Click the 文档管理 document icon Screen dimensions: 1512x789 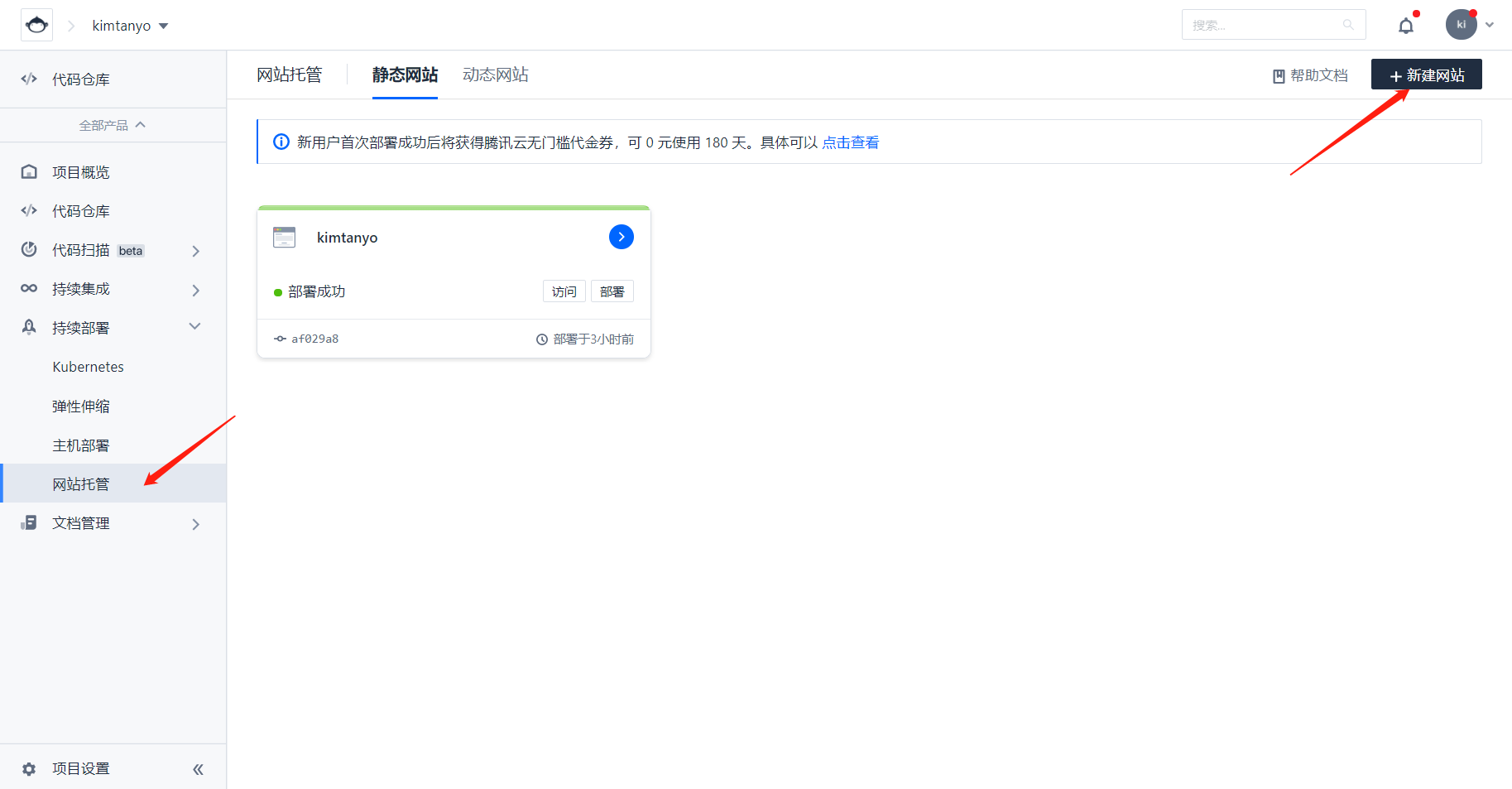29,522
